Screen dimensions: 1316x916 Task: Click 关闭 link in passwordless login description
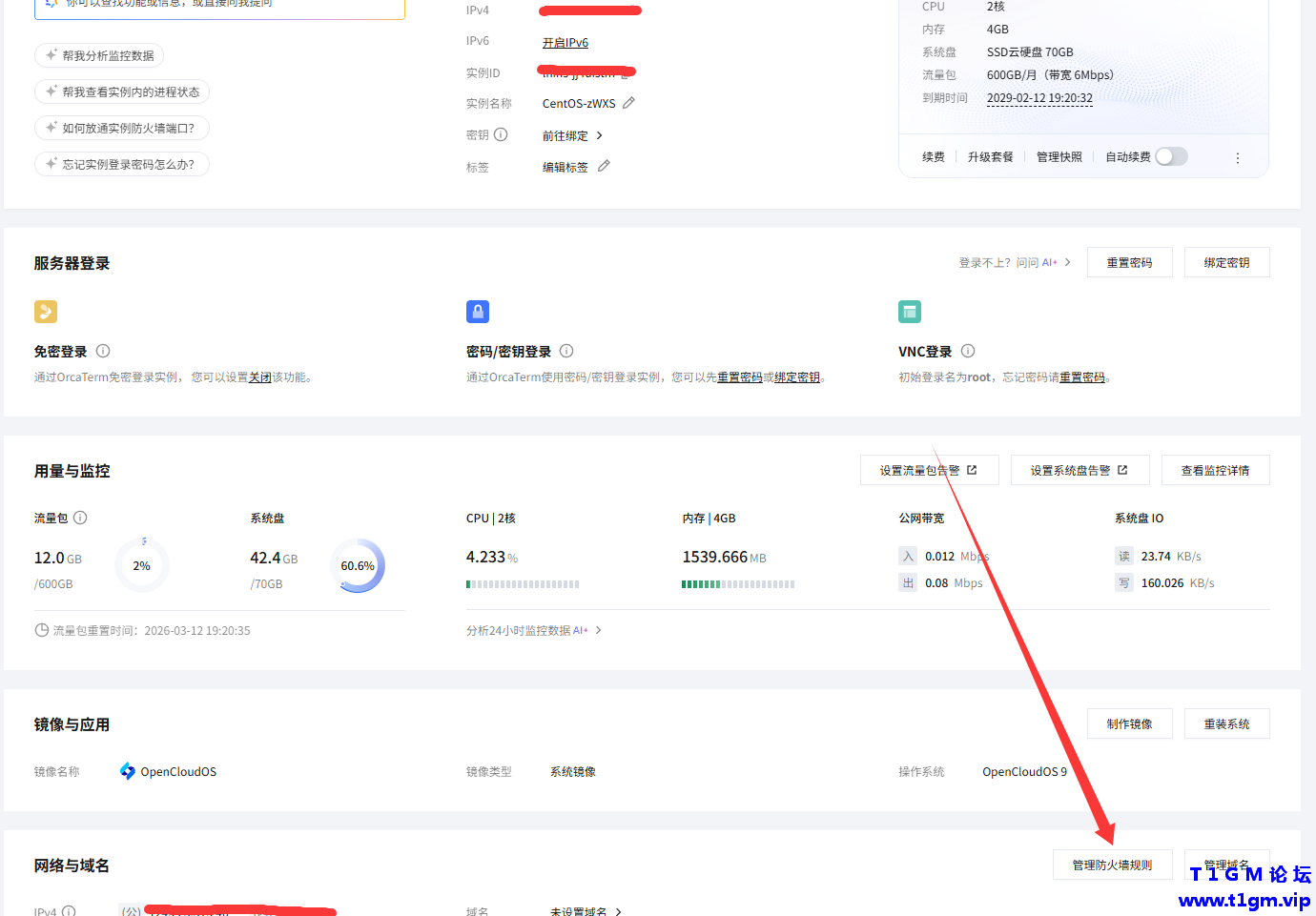click(x=260, y=377)
